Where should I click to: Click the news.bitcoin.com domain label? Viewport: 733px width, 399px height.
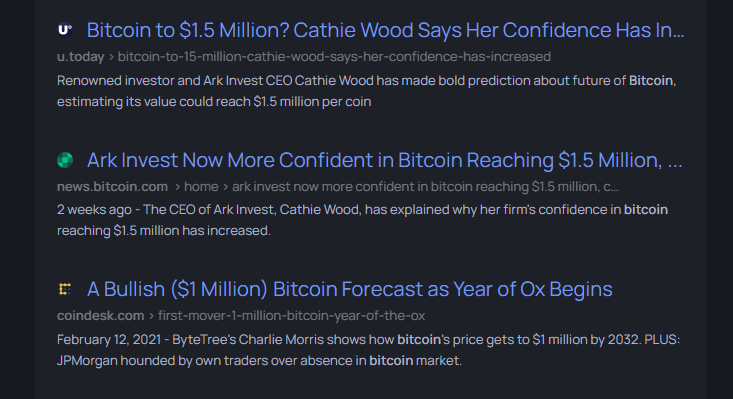coord(112,186)
